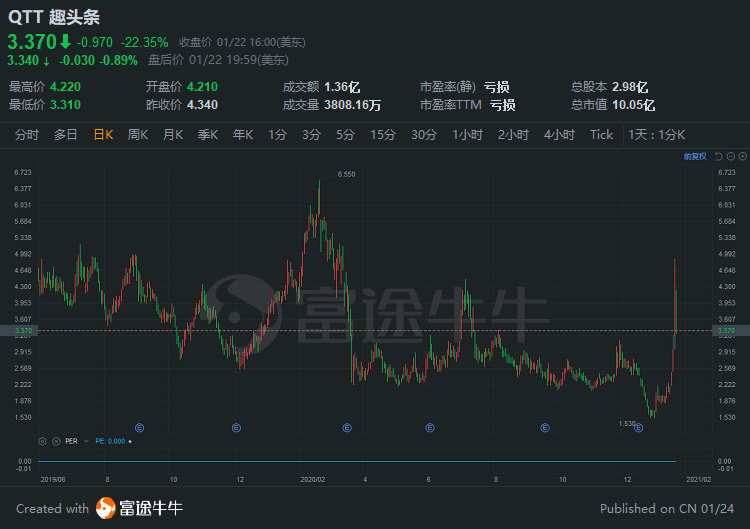Click the Futu bull logo icon at bottom
The image size is (750, 529).
(106, 508)
